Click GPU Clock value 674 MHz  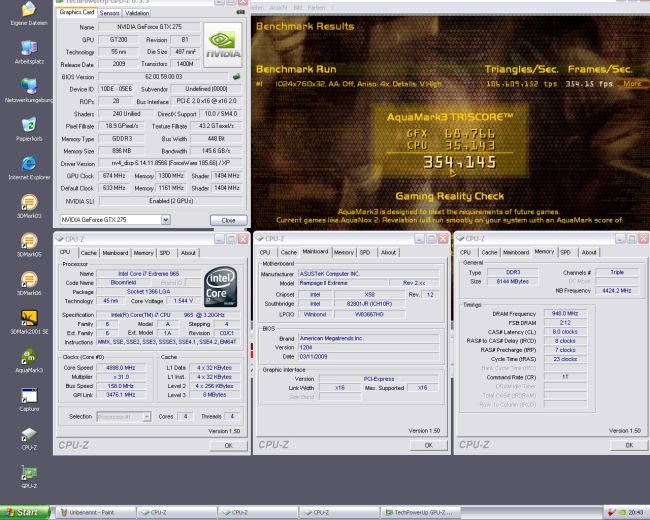pos(114,176)
